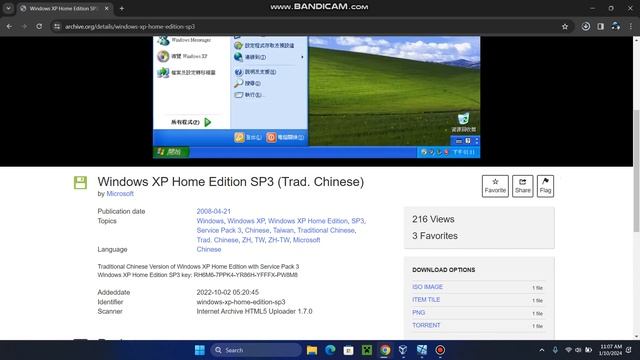Open the volume tray icon
The image size is (640, 360).
(578, 350)
